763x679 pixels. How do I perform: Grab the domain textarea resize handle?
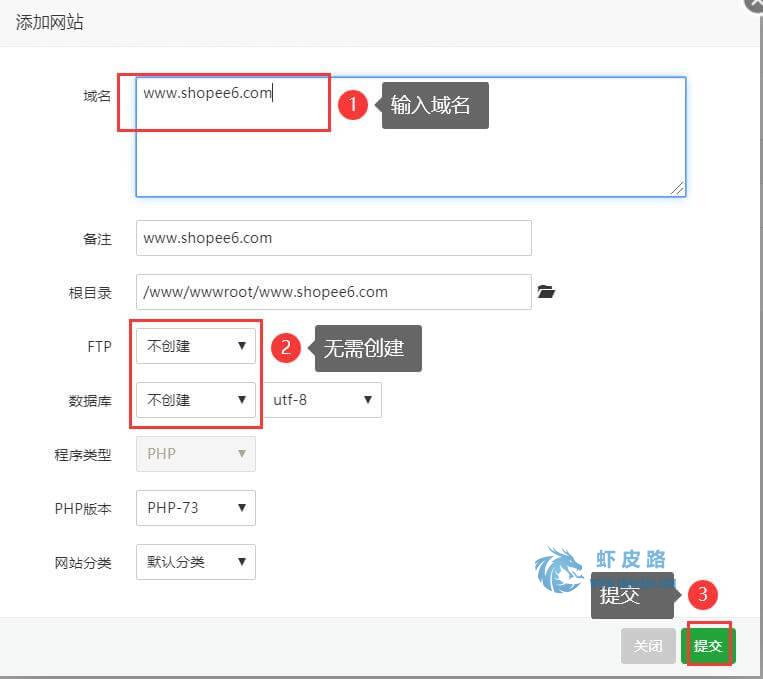678,189
